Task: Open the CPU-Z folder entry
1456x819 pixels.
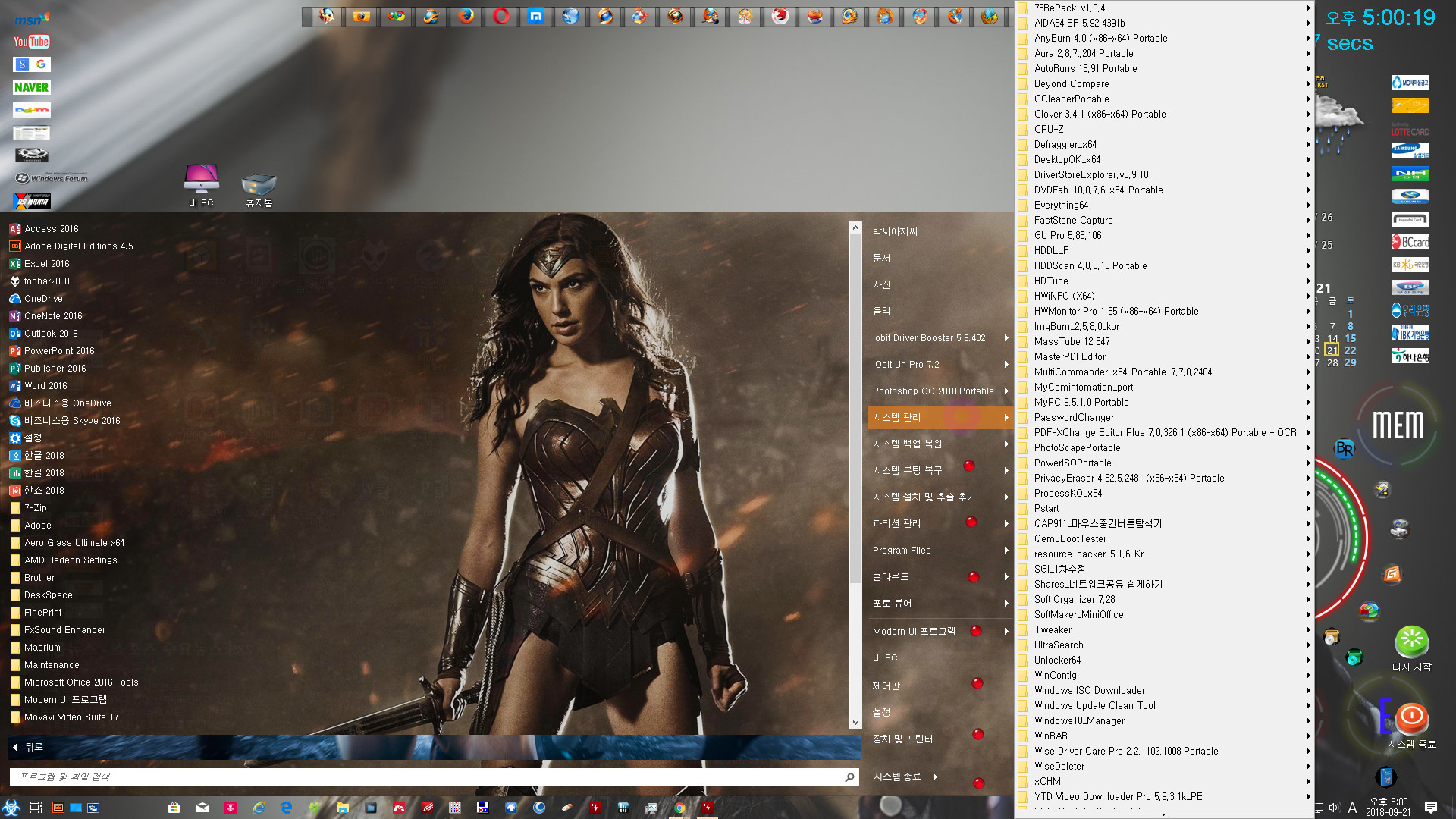Action: [x=1164, y=129]
